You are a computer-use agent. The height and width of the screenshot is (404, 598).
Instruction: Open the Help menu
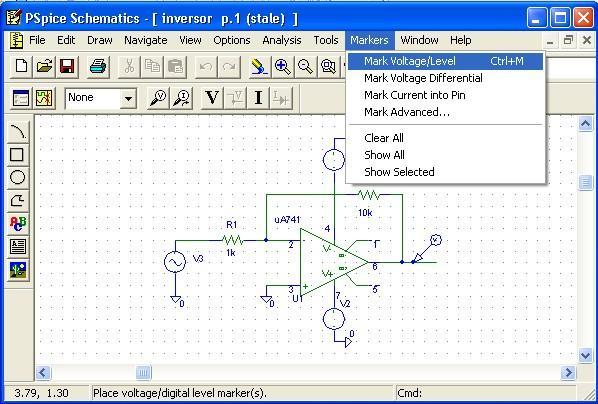point(460,40)
